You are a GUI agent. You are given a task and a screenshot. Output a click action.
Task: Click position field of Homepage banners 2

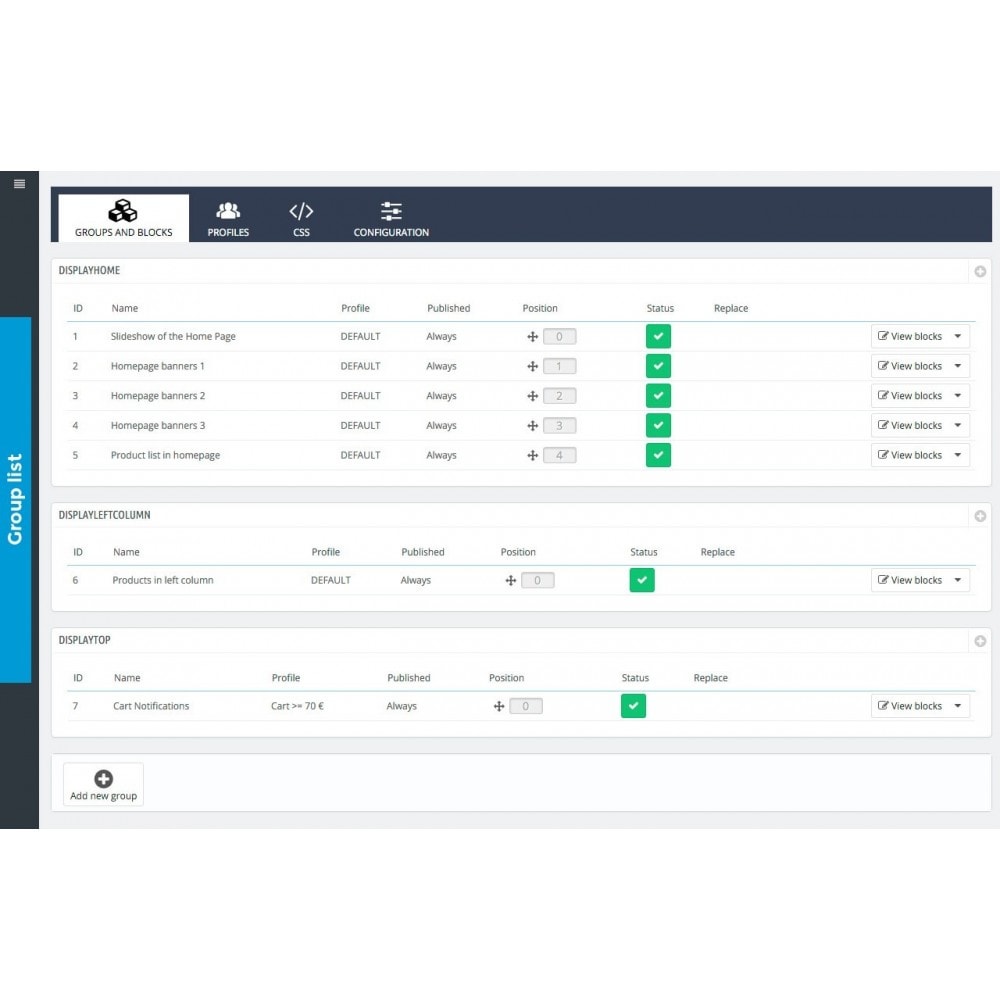click(x=559, y=396)
